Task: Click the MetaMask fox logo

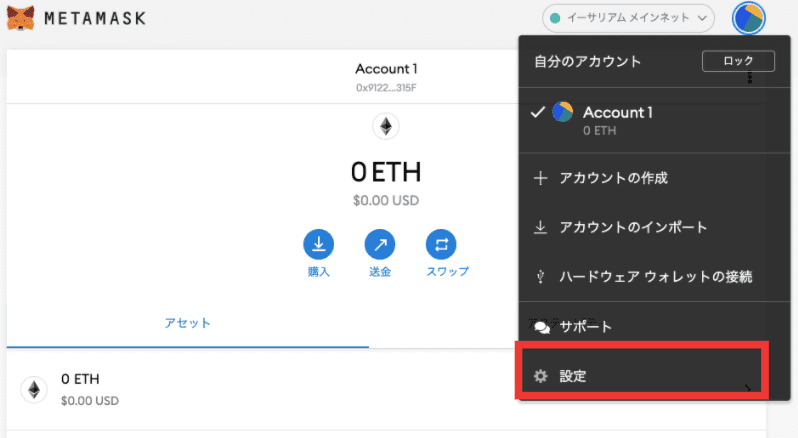Action: [21, 18]
